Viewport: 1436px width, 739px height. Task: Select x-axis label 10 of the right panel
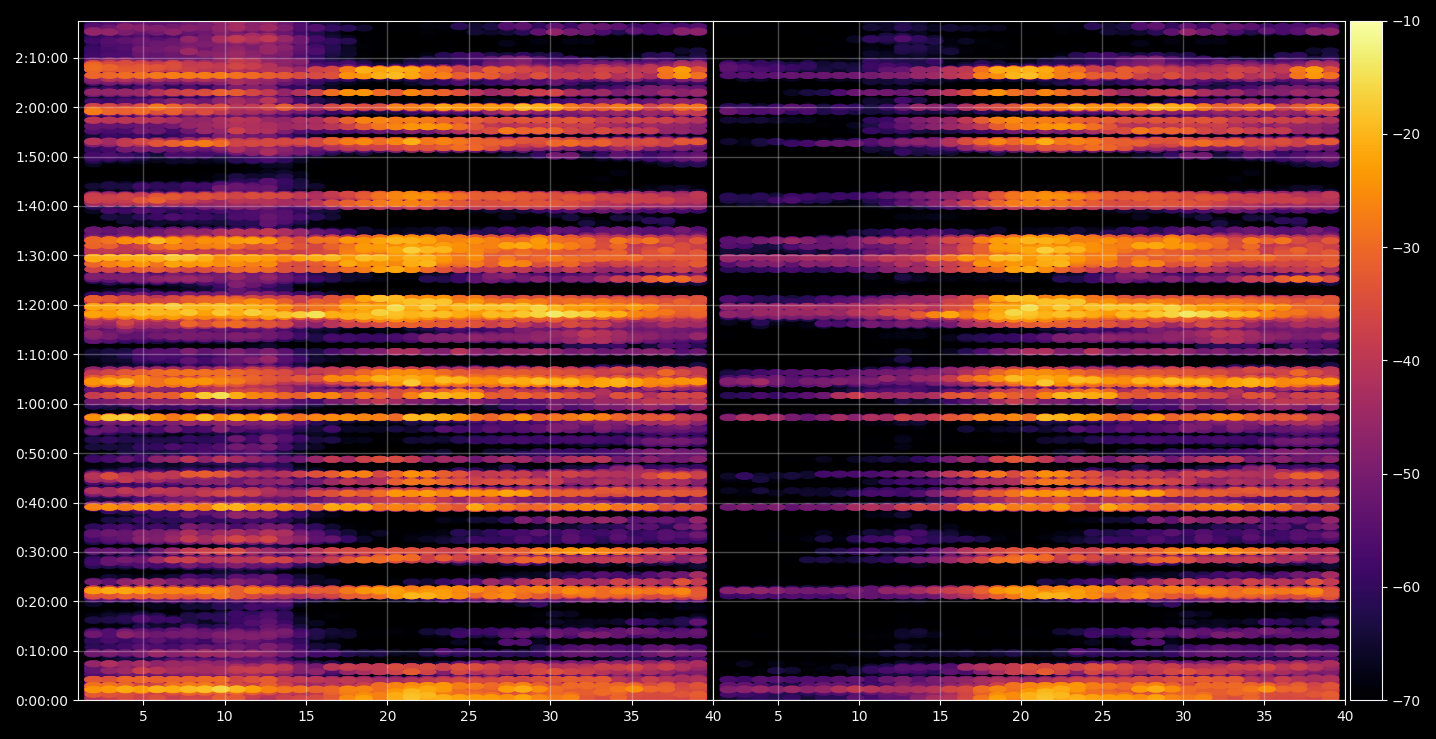point(859,716)
